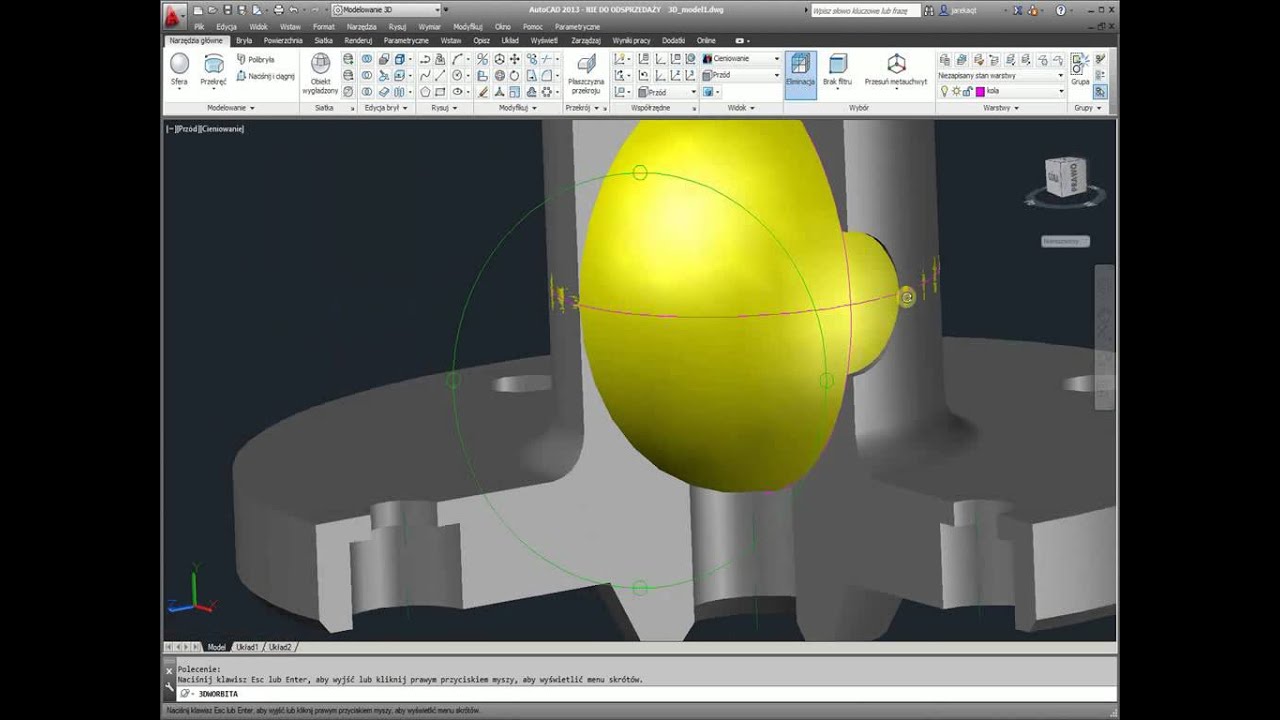Screen dimensions: 1280x720
Task: Select the Obiekt wygładzony mesh tool
Action: click(320, 74)
